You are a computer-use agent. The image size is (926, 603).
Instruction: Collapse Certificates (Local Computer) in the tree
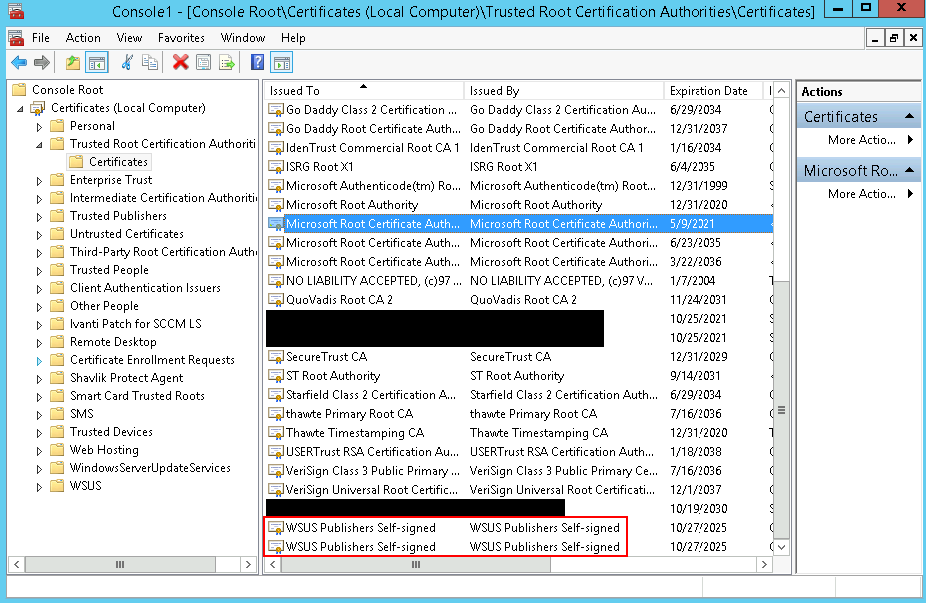coord(22,107)
